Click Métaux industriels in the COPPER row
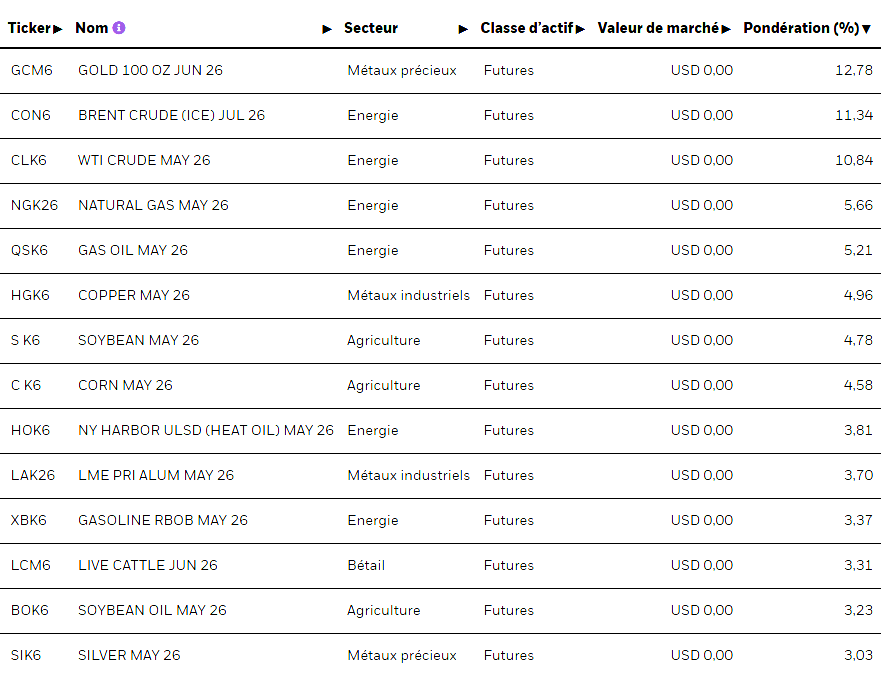Viewport: 881px width, 676px height. point(408,295)
